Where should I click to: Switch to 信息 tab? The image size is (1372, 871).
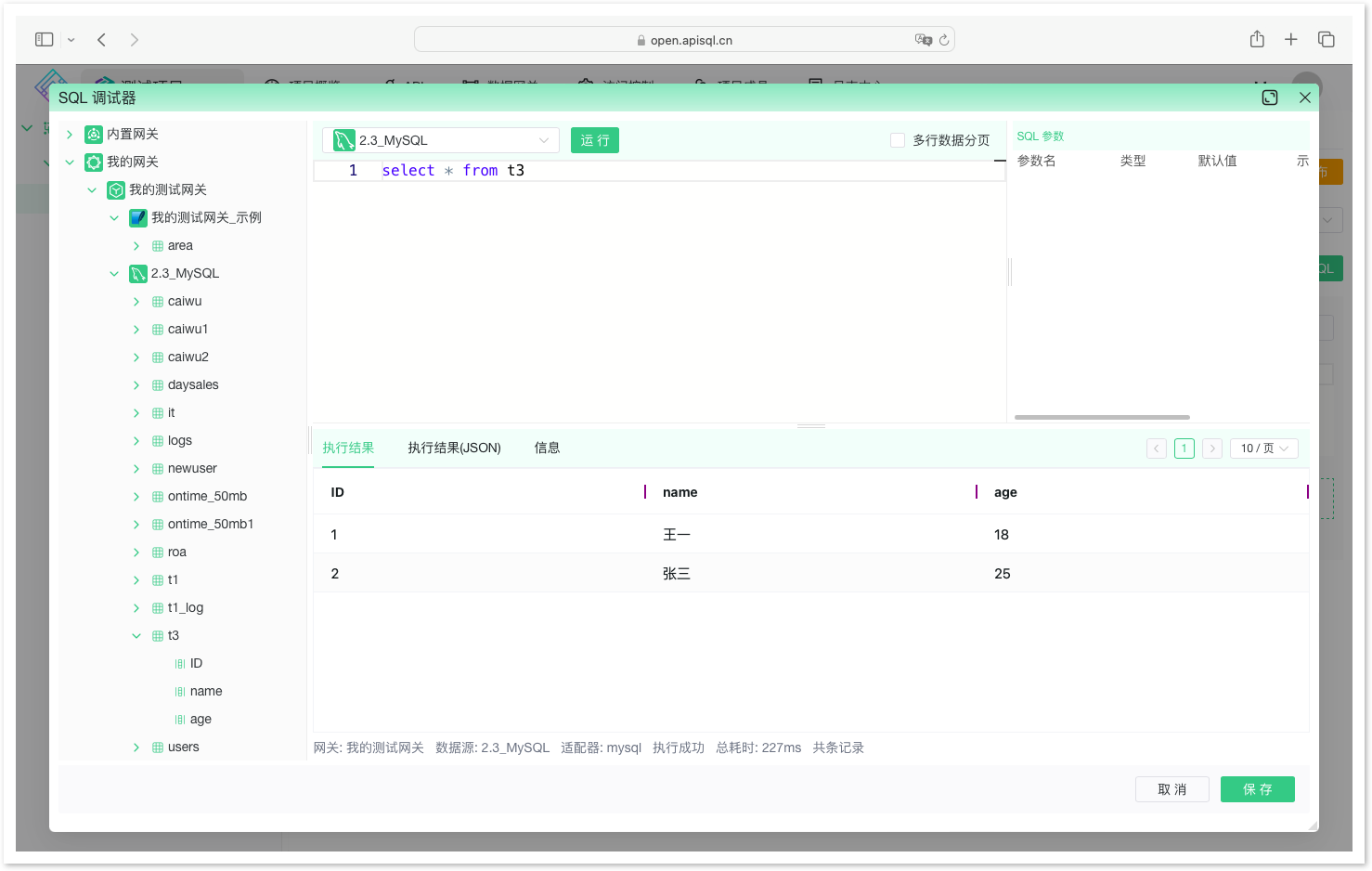548,448
